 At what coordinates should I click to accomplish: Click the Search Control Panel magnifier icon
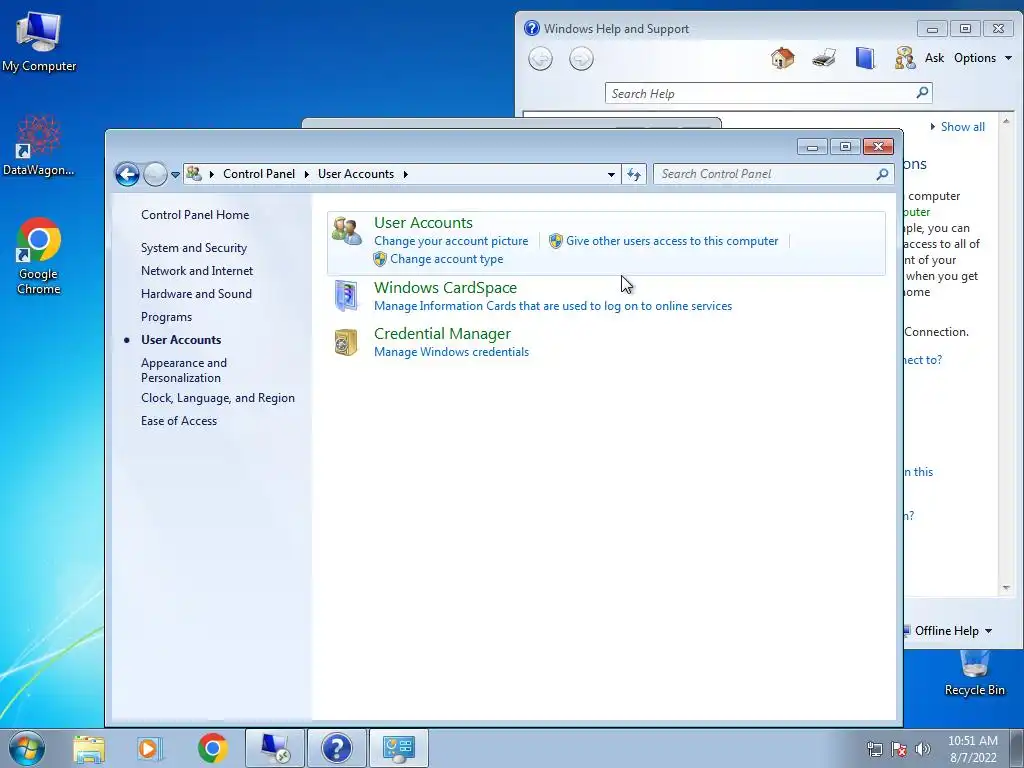point(882,174)
